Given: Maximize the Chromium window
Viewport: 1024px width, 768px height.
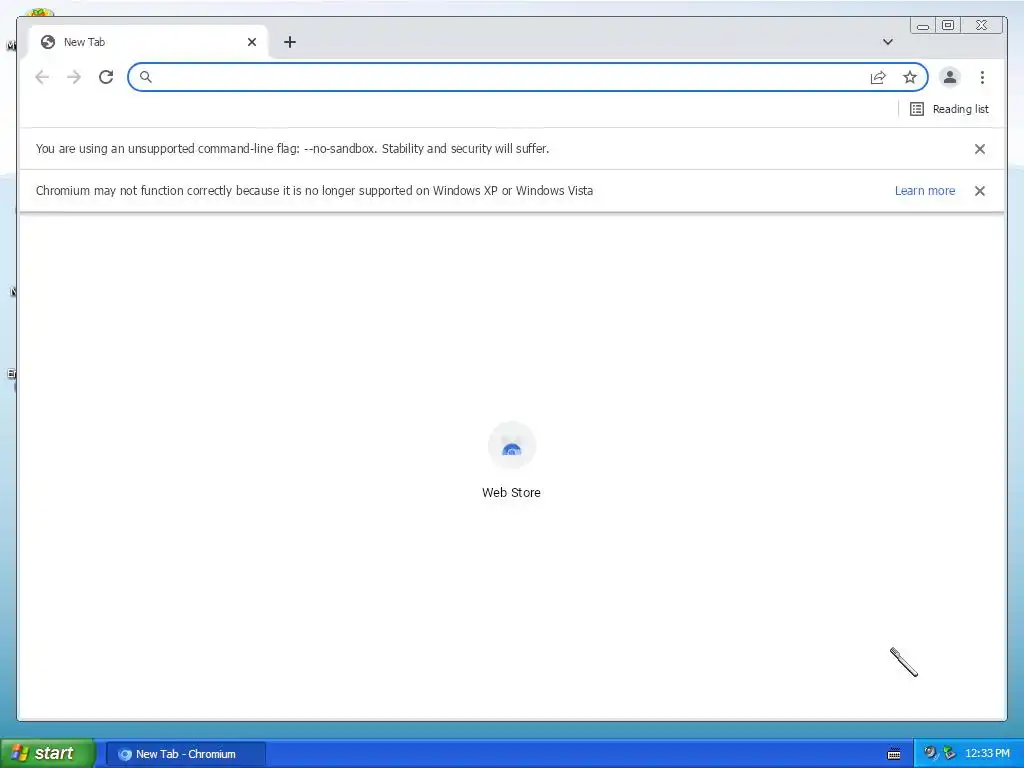Looking at the screenshot, I should pos(948,25).
